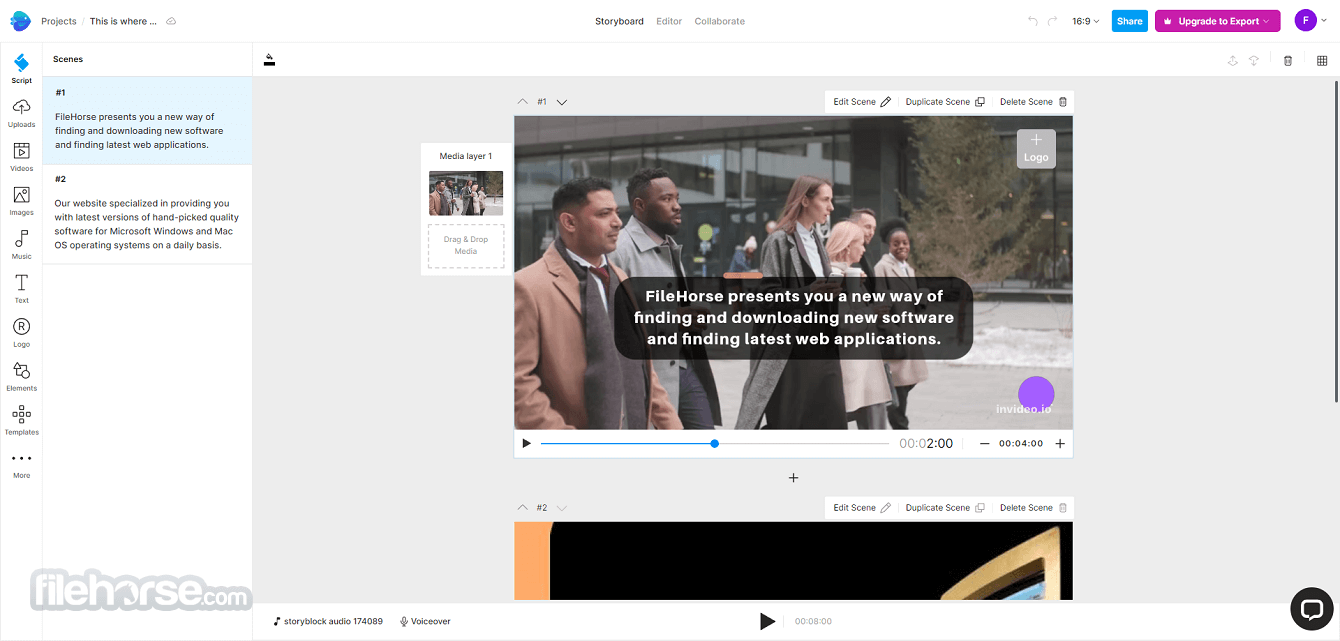1340x641 pixels.
Task: Open Voiceover option
Action: tap(425, 621)
